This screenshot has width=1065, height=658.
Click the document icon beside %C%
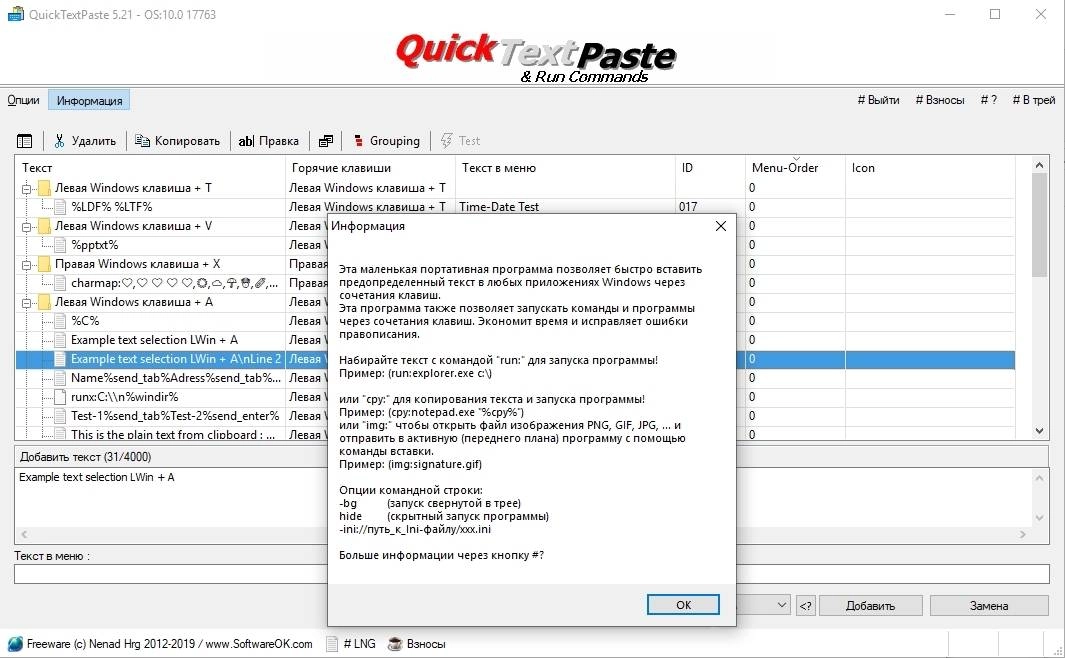[60, 321]
